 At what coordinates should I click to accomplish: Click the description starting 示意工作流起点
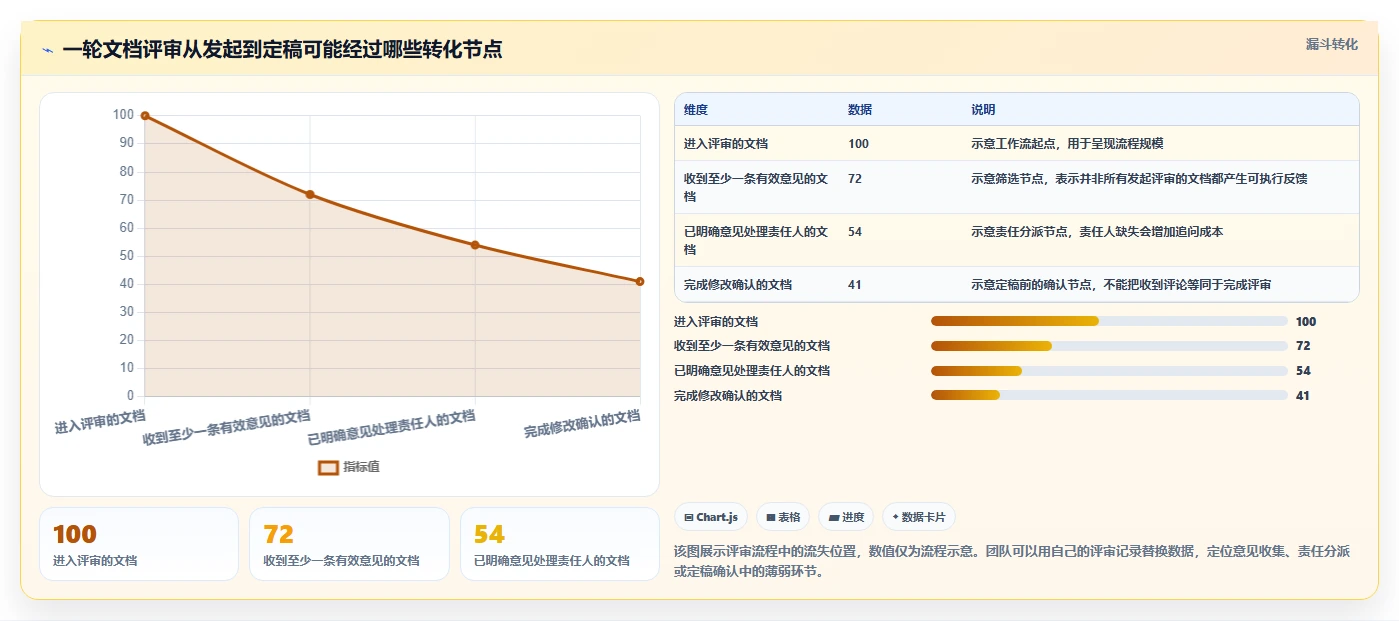(x=1067, y=144)
